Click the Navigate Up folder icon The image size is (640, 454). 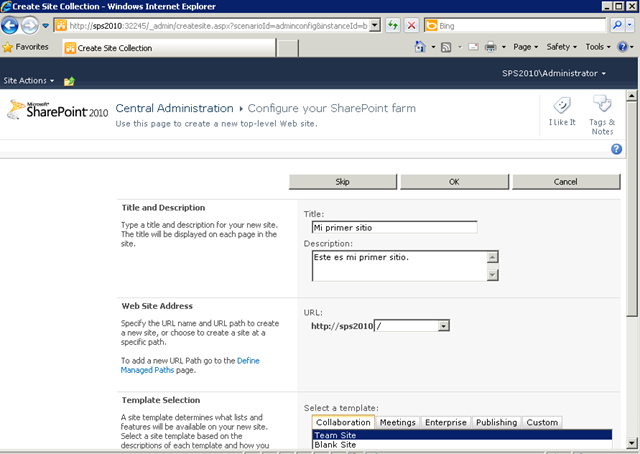click(69, 80)
